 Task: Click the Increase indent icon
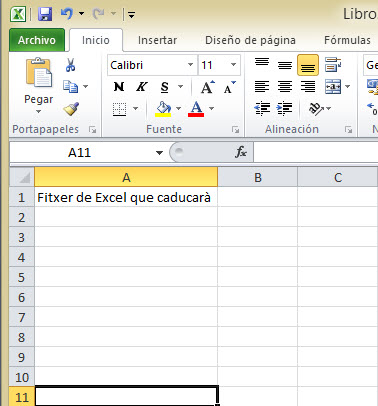pyautogui.click(x=284, y=108)
